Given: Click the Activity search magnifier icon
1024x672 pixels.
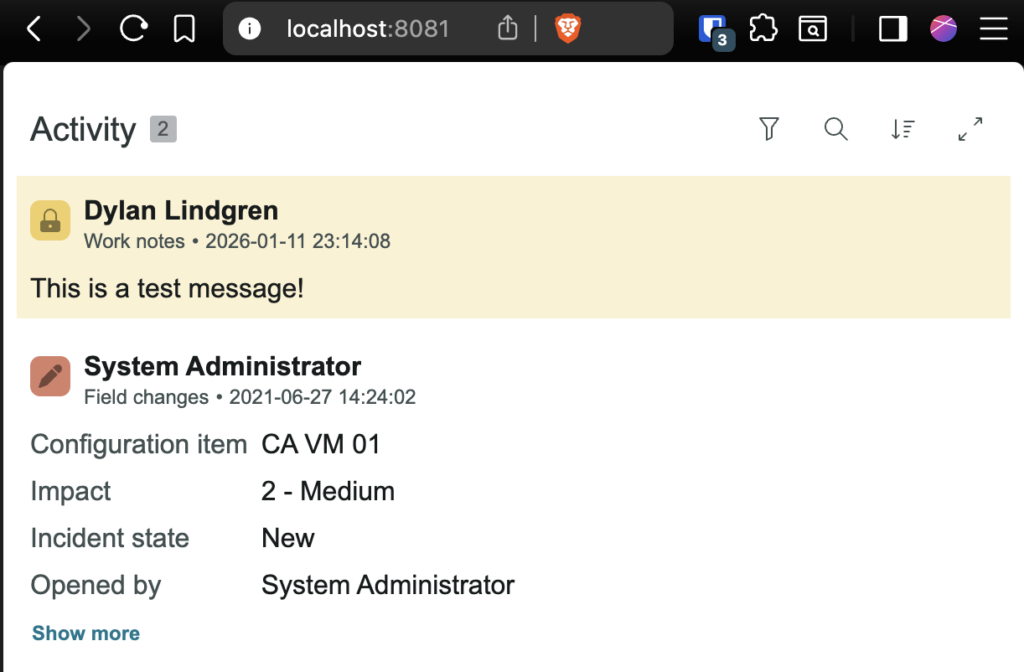Looking at the screenshot, I should [x=836, y=129].
